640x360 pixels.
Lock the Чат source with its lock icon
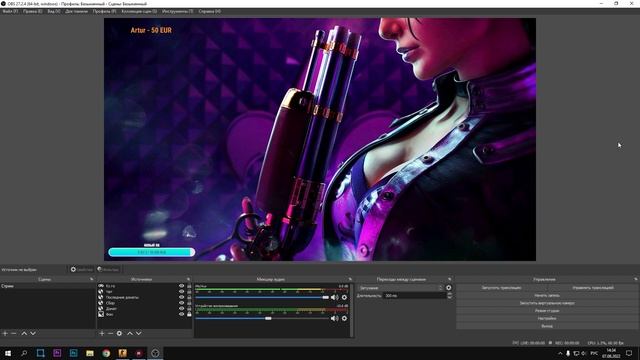pyautogui.click(x=189, y=292)
